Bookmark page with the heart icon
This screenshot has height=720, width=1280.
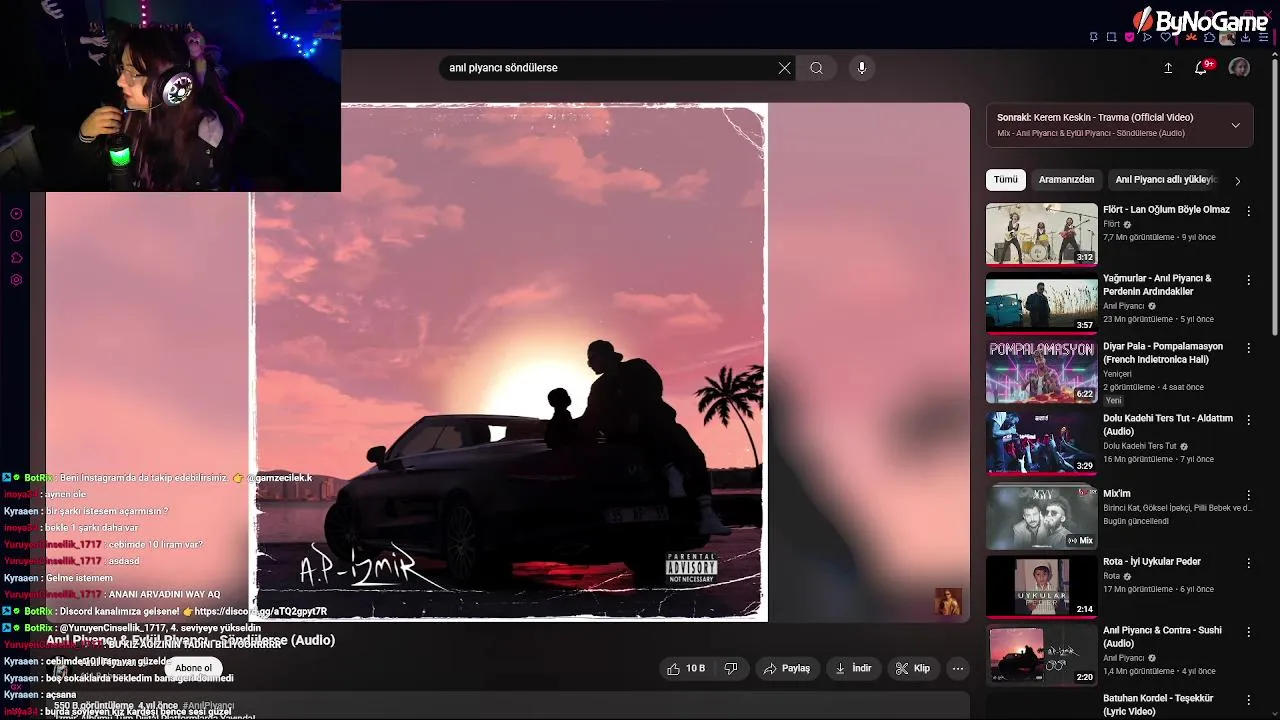coord(1165,37)
